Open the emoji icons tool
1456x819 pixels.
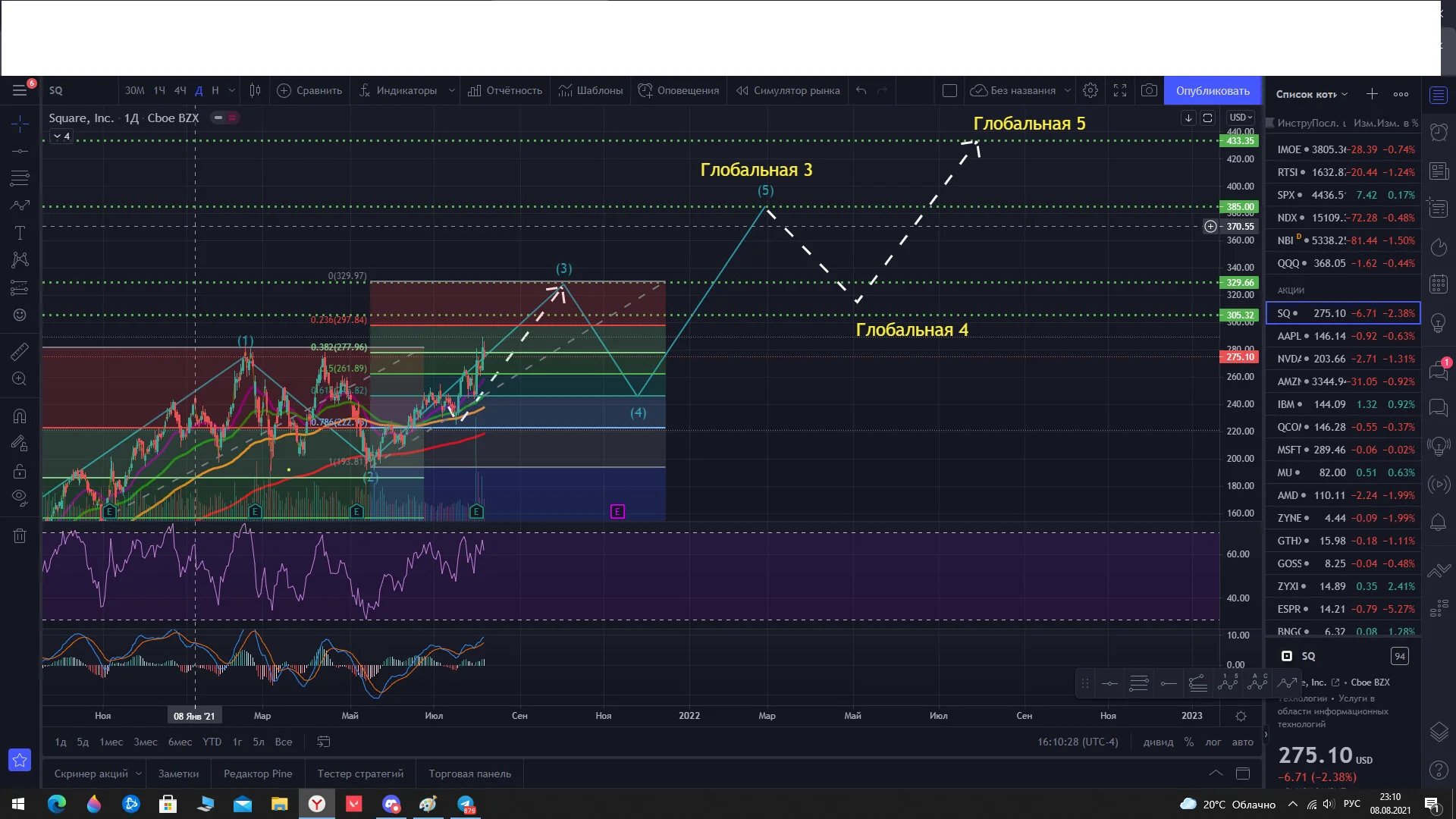pos(20,315)
